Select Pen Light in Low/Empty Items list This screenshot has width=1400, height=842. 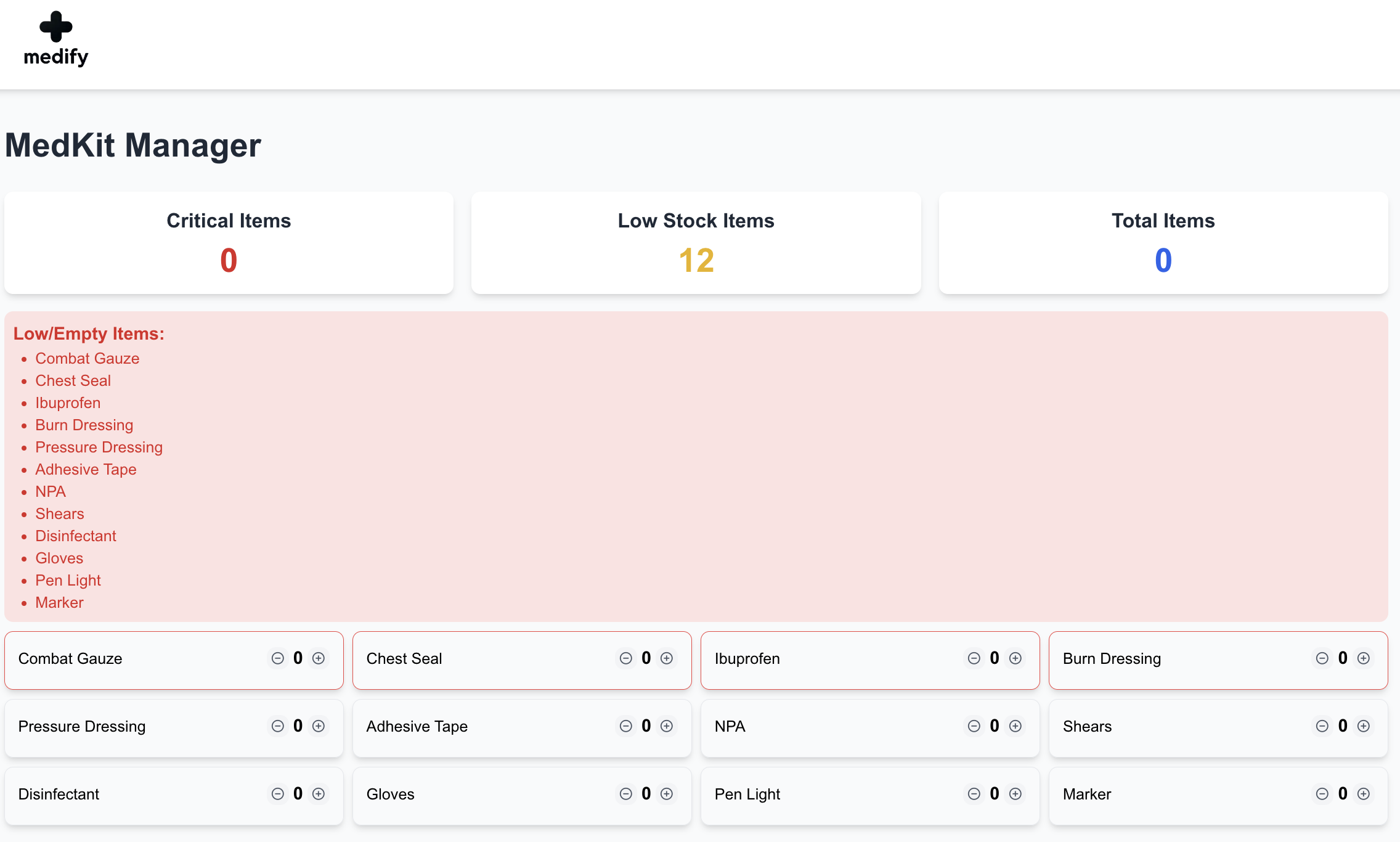pos(68,581)
